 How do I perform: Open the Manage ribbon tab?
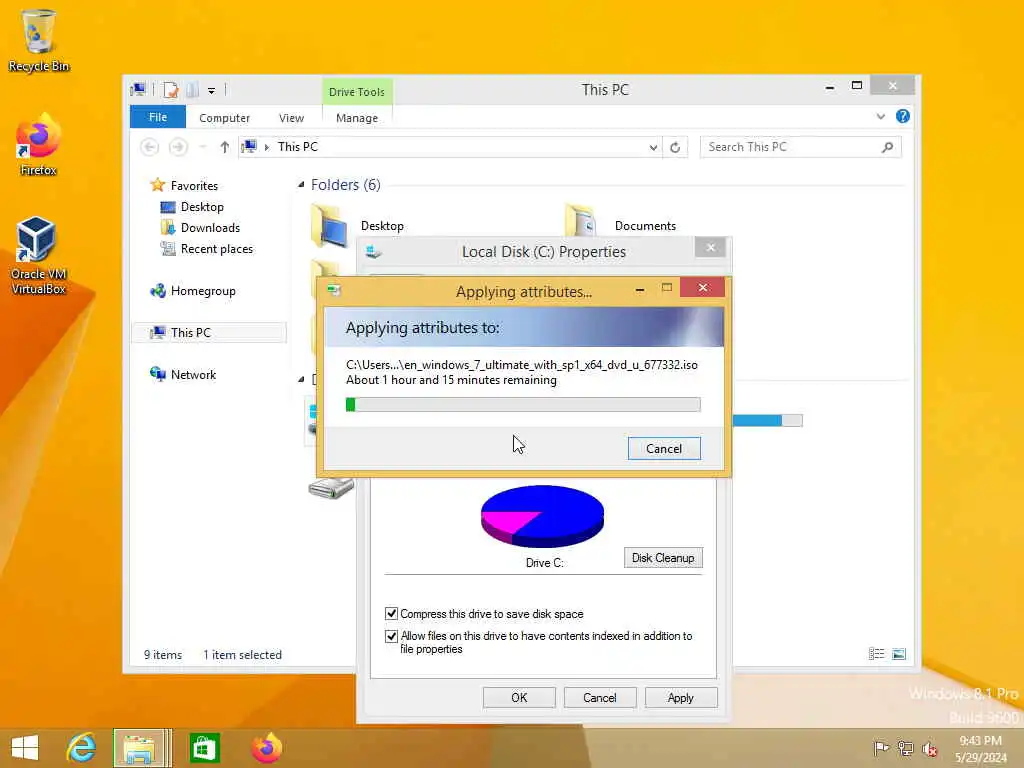click(x=357, y=118)
